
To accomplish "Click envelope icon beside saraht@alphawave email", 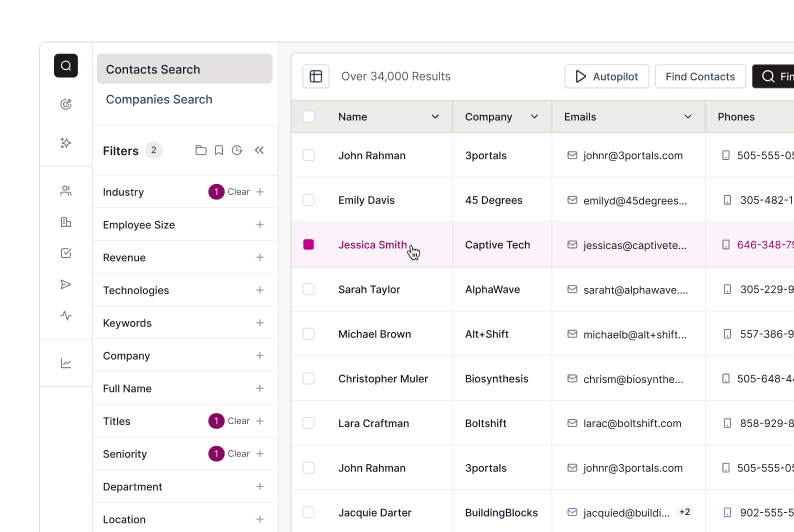I will [x=572, y=289].
